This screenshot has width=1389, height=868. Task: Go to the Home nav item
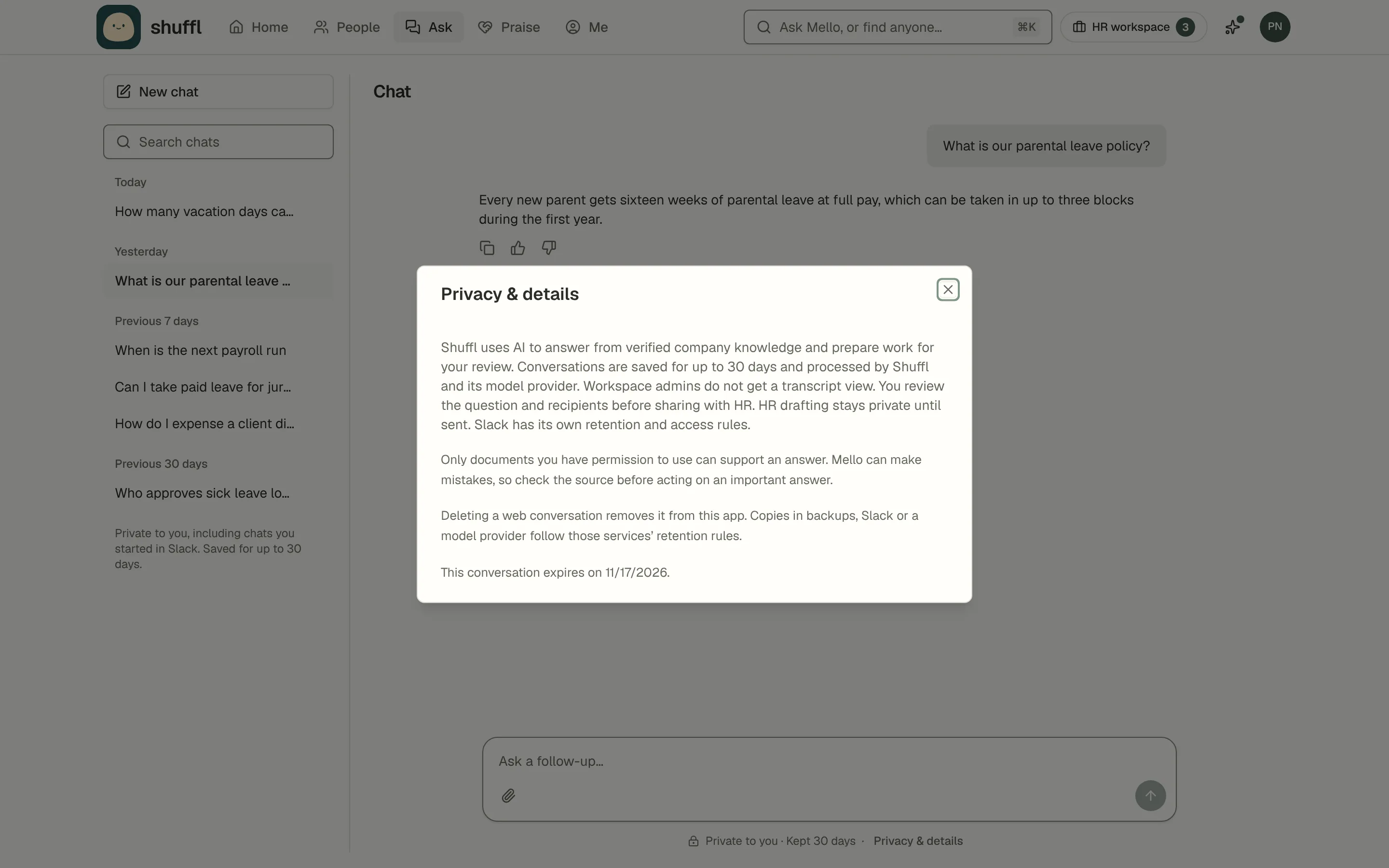(x=259, y=27)
